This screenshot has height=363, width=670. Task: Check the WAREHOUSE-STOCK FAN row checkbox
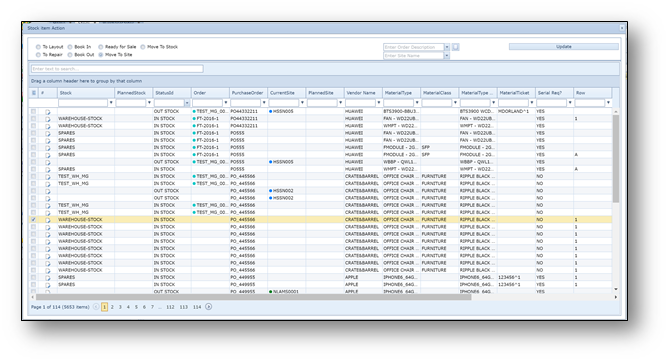(x=34, y=119)
